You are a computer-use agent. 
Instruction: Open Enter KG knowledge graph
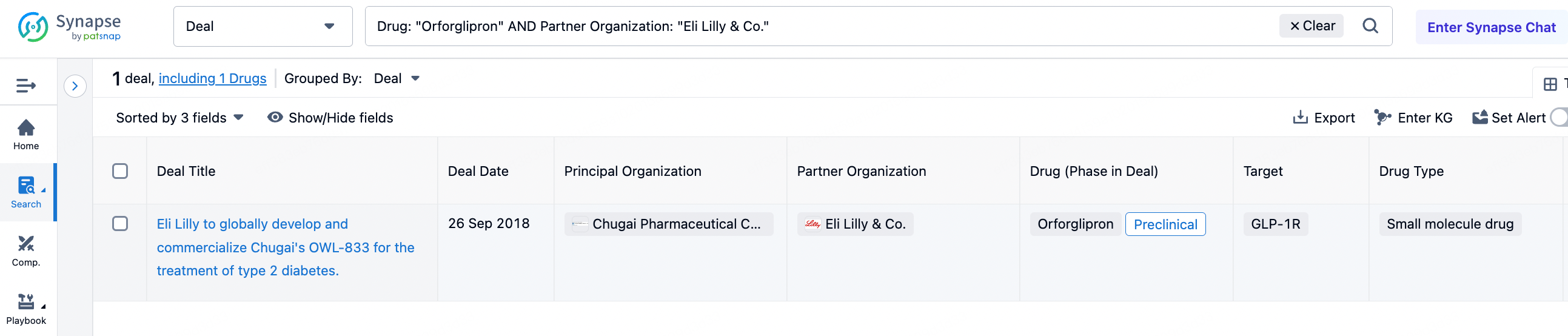pos(1413,118)
